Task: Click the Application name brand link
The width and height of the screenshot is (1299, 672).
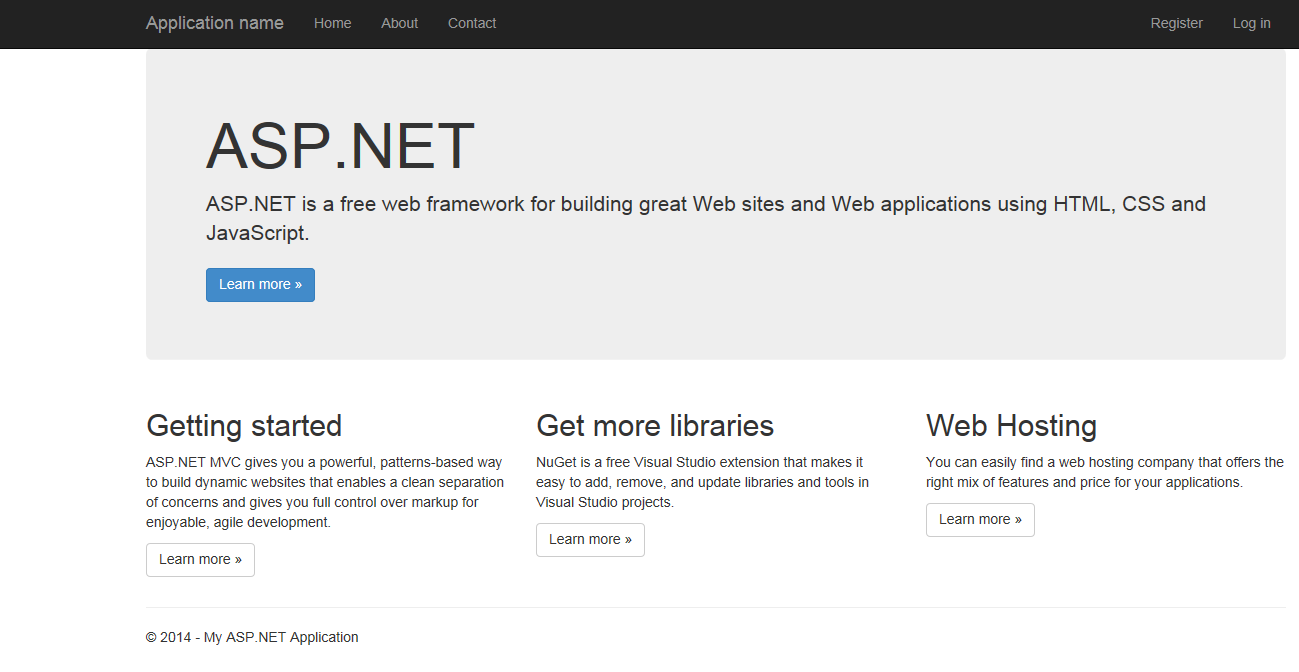Action: pyautogui.click(x=214, y=23)
